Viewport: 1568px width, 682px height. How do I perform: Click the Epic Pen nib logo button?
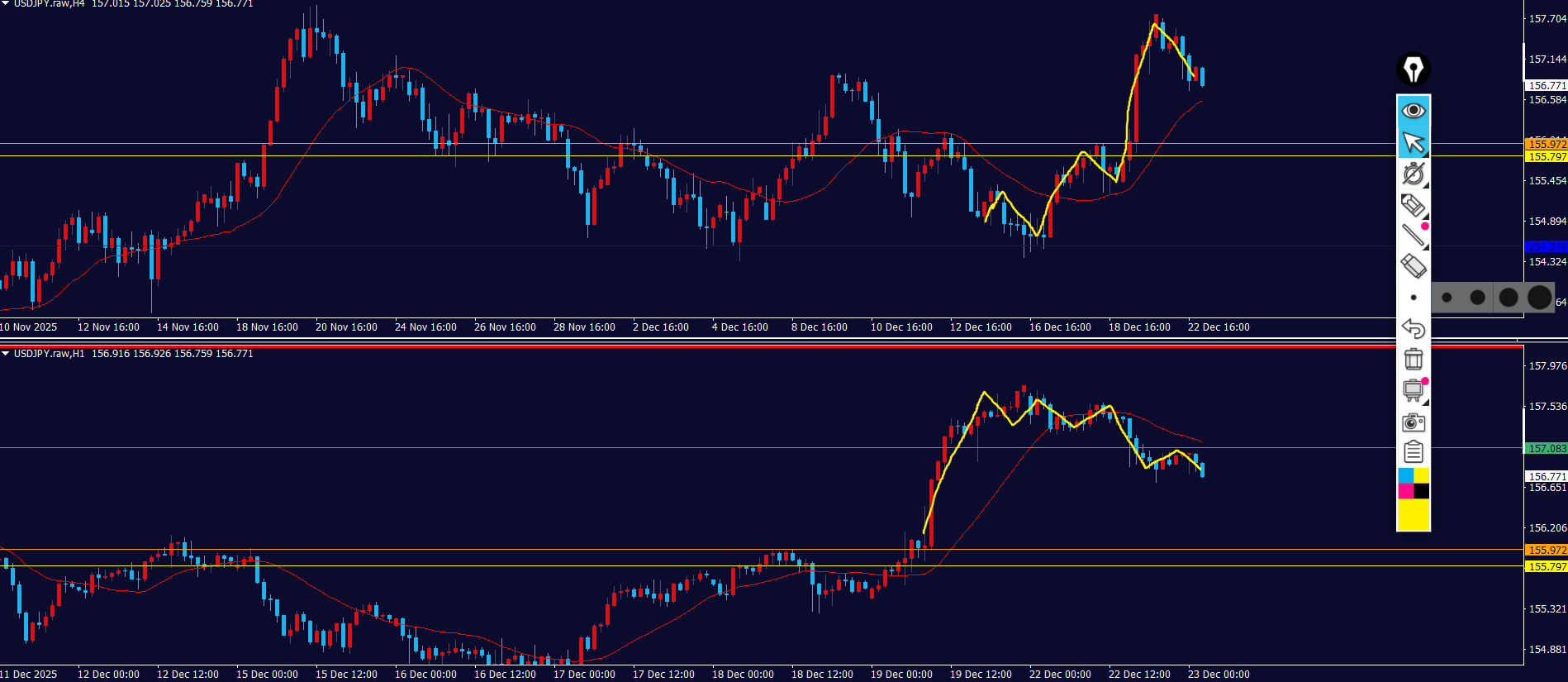[1413, 69]
